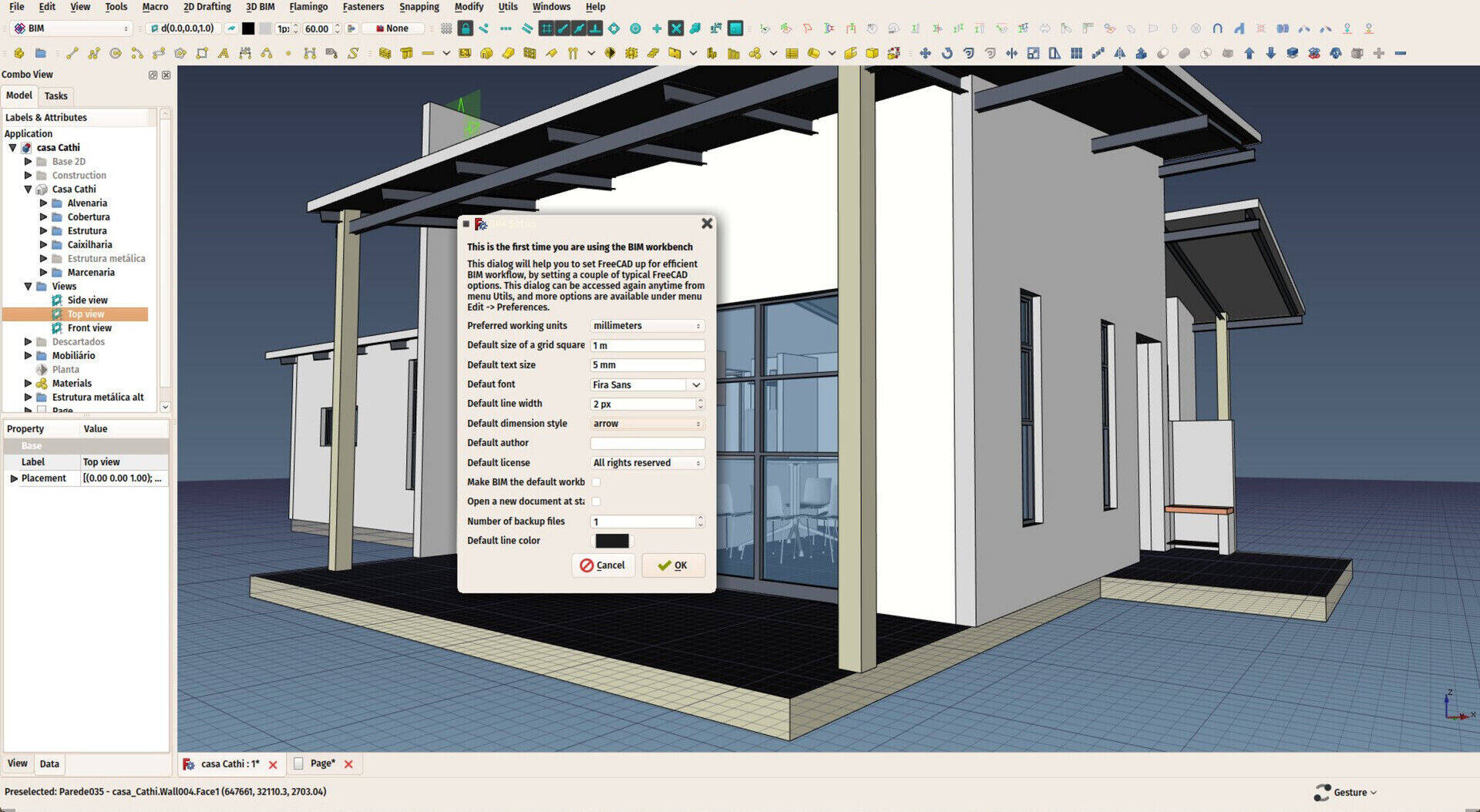
Task: Increase Number of backup files stepper
Action: tap(700, 518)
